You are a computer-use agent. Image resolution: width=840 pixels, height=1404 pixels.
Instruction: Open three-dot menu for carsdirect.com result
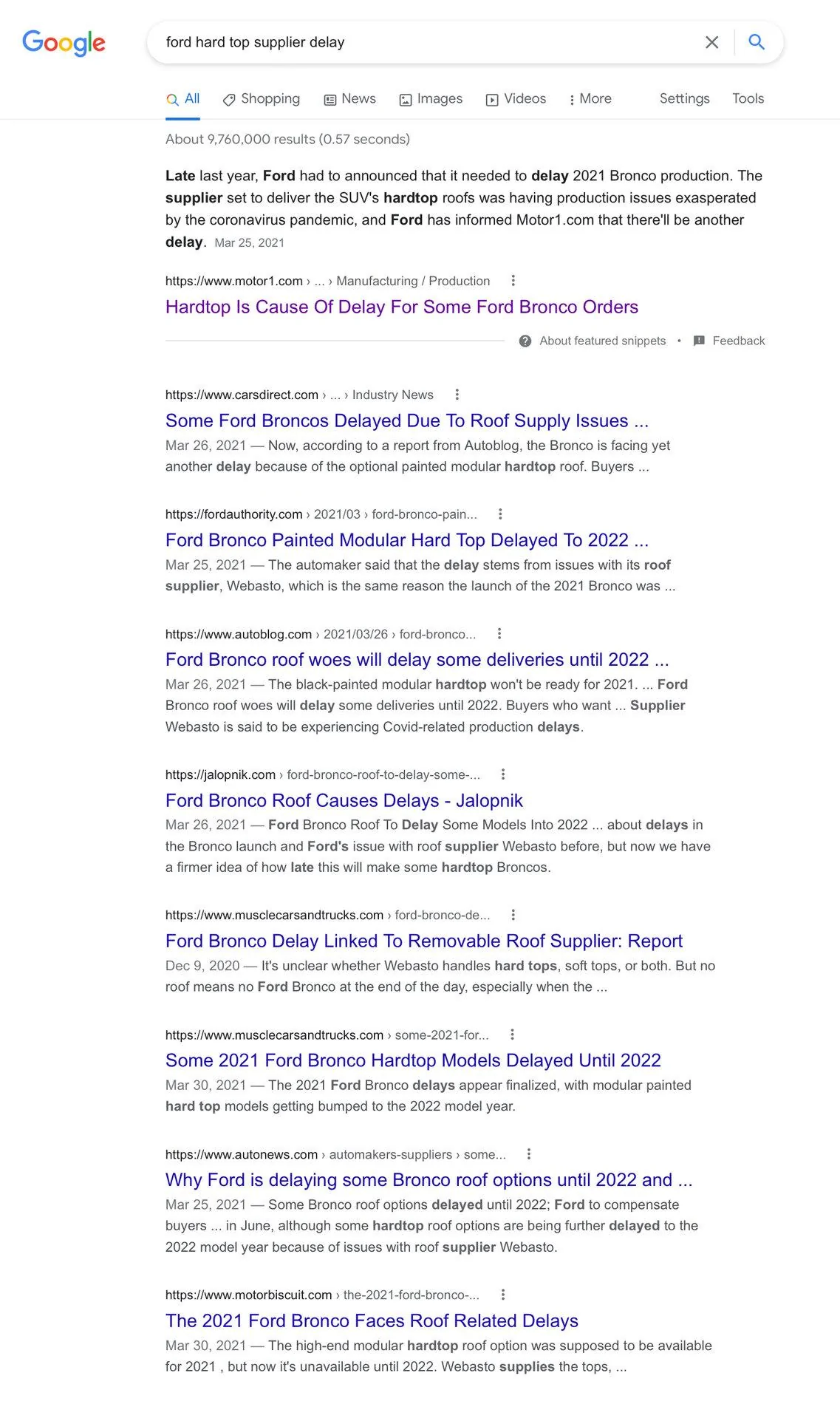coord(457,395)
